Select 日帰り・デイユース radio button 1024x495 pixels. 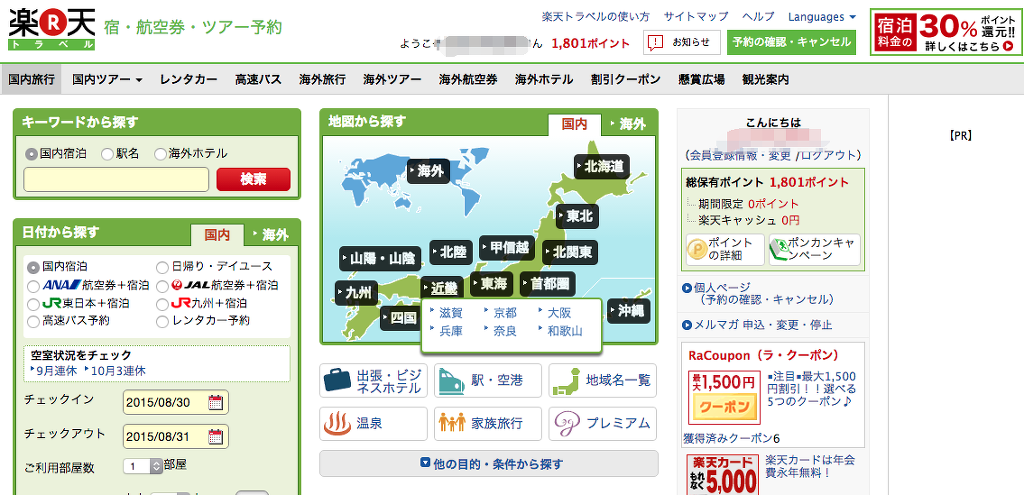pos(162,267)
